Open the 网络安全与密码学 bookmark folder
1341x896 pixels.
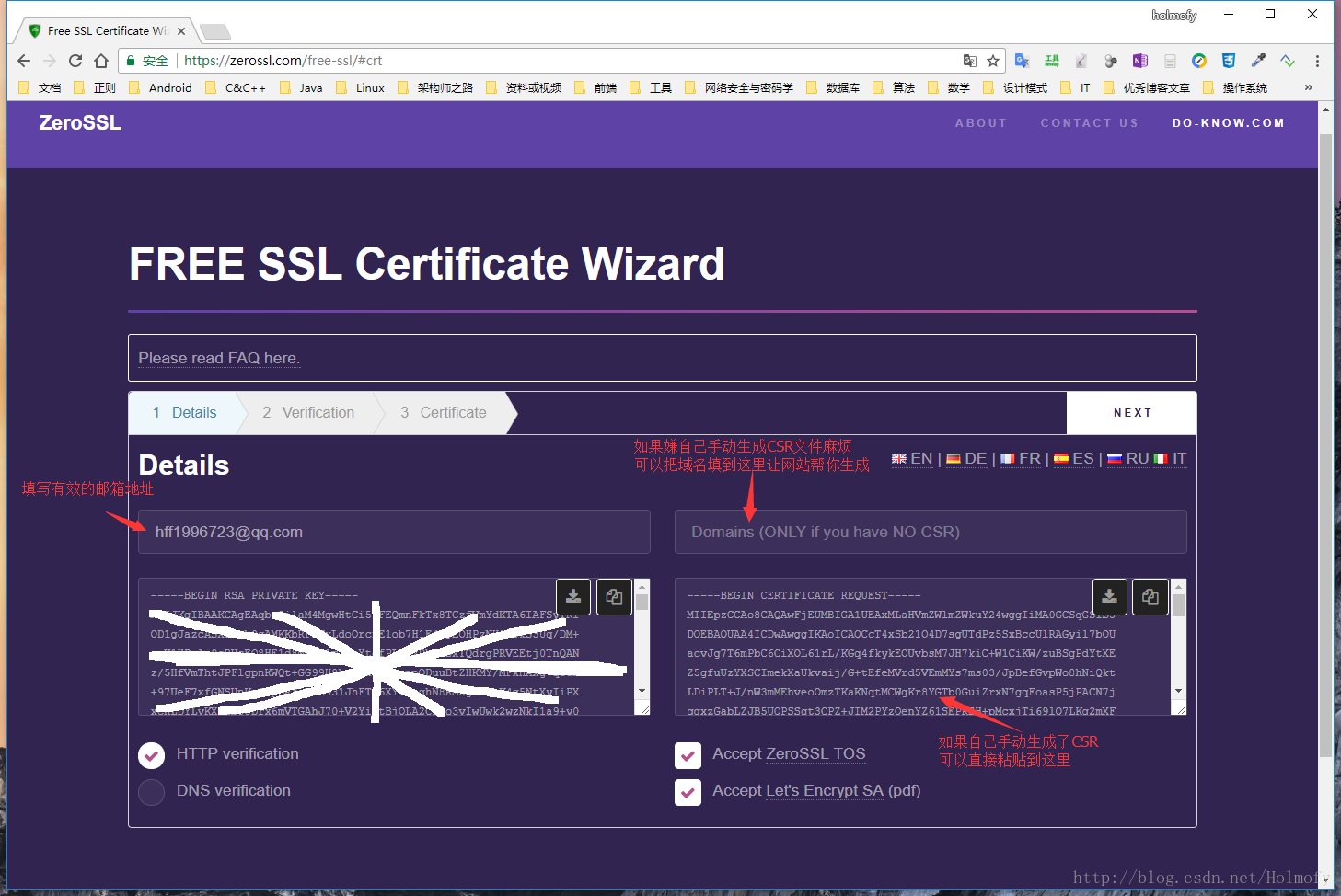click(x=739, y=87)
